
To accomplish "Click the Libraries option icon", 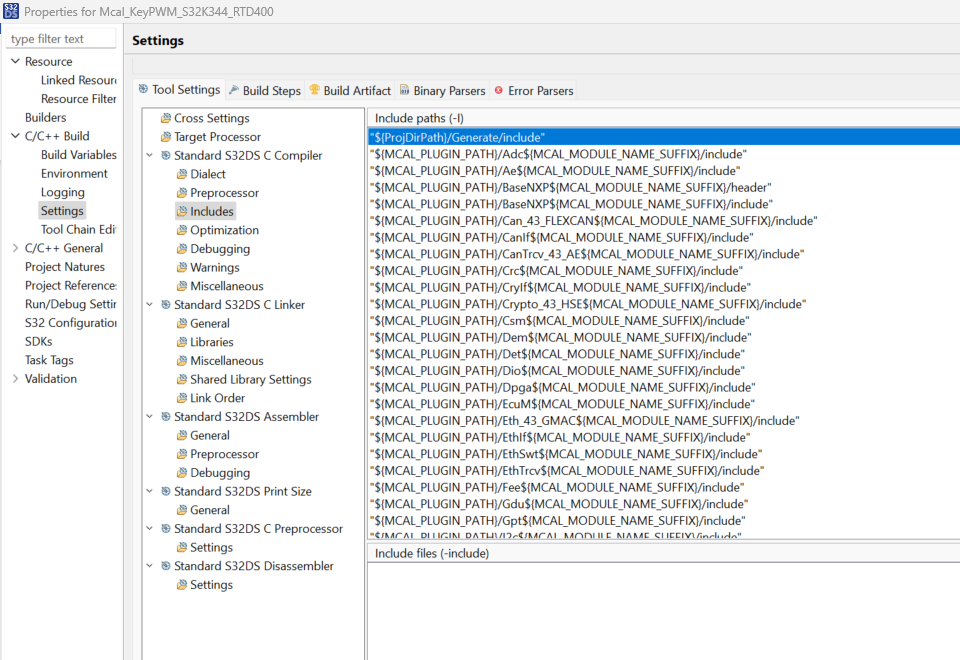I will [182, 342].
